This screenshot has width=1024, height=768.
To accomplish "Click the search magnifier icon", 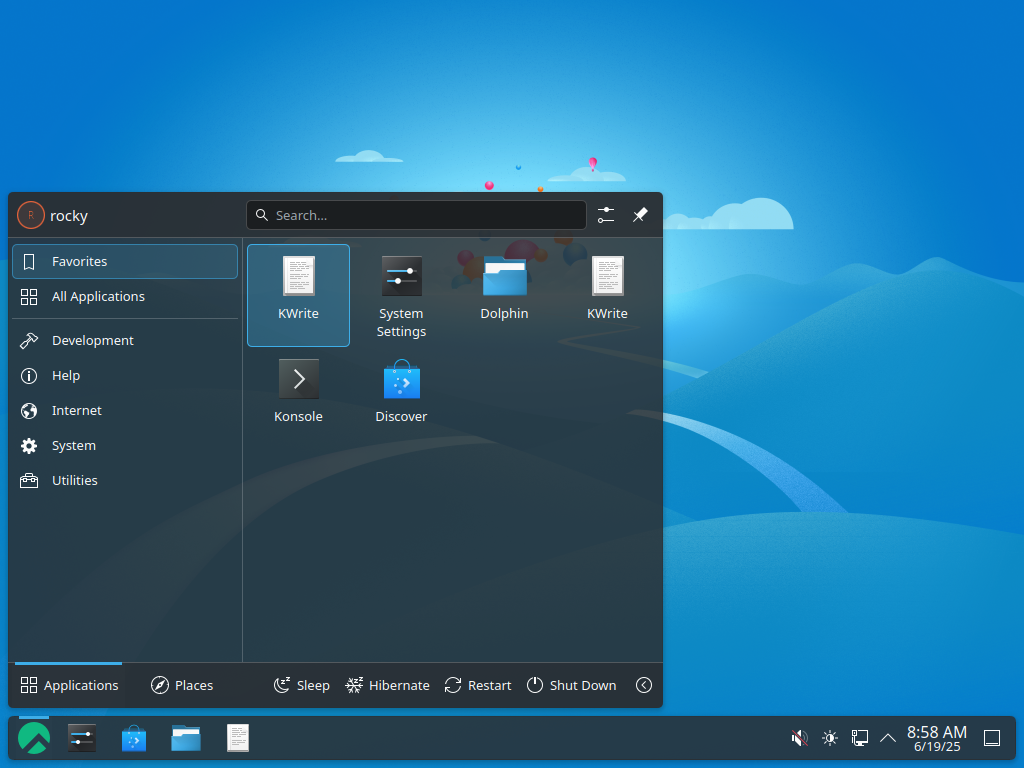I will (262, 214).
